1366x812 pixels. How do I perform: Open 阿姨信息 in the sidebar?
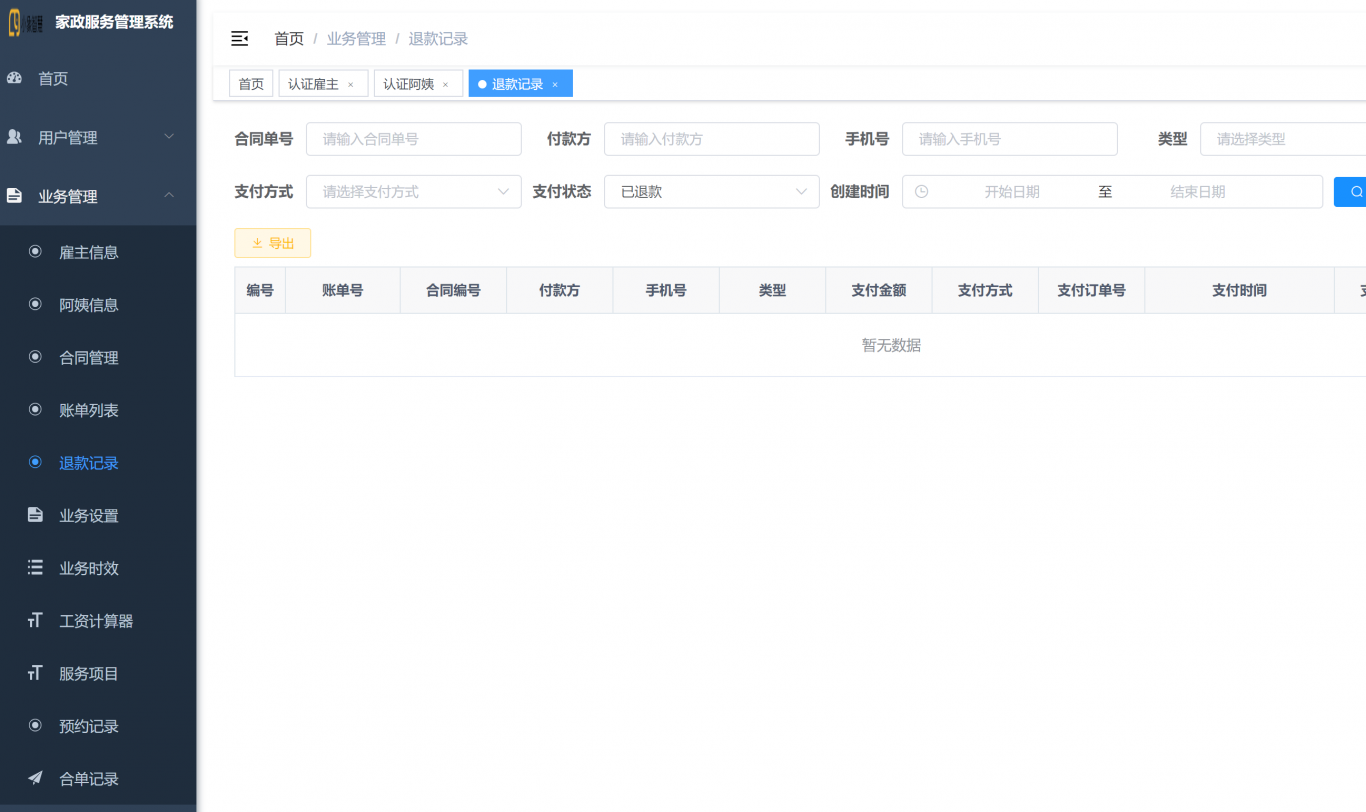[x=98, y=305]
